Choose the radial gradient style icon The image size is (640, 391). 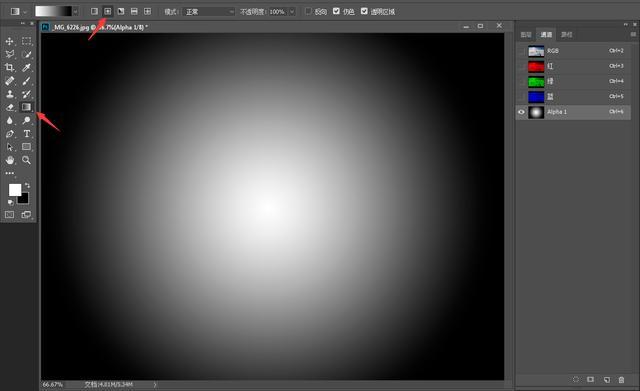coord(108,11)
